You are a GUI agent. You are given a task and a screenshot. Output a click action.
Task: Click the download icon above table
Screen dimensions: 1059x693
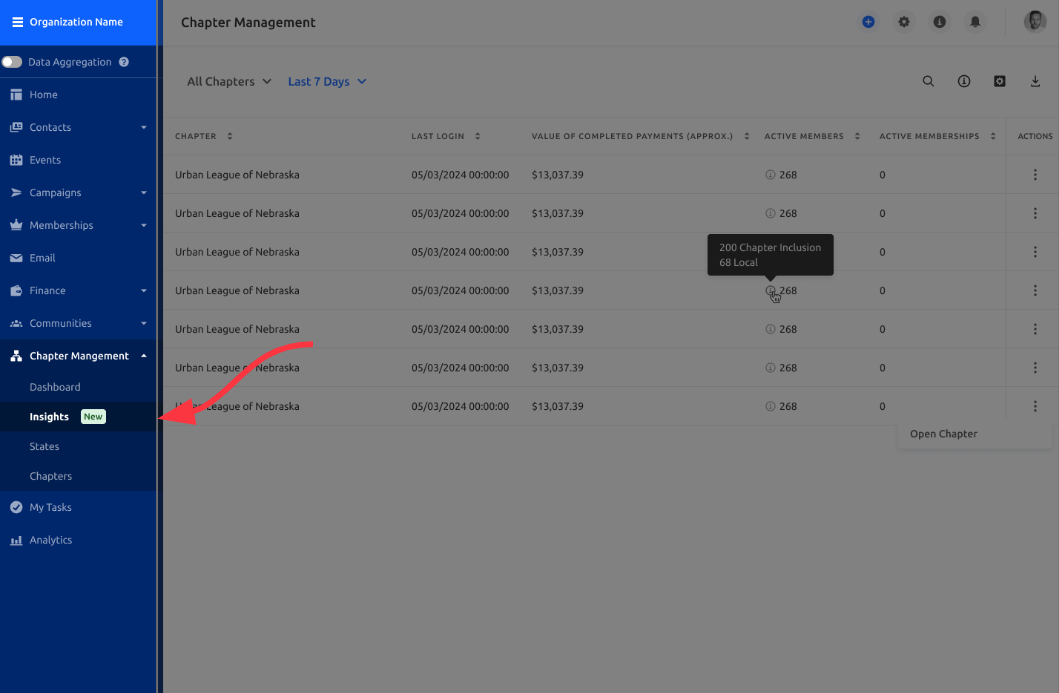coord(1035,81)
